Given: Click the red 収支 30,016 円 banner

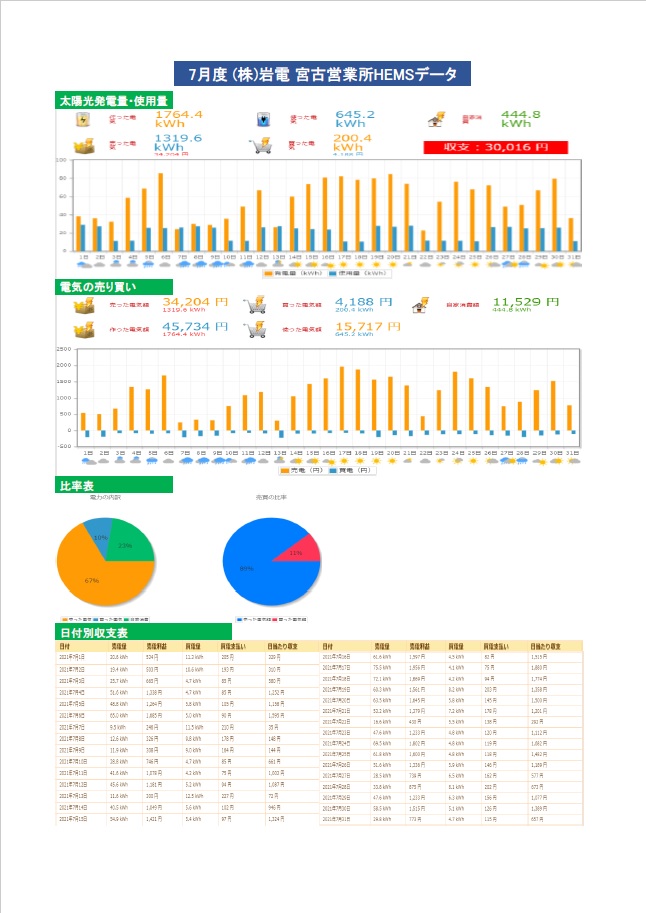Looking at the screenshot, I should pos(495,147).
